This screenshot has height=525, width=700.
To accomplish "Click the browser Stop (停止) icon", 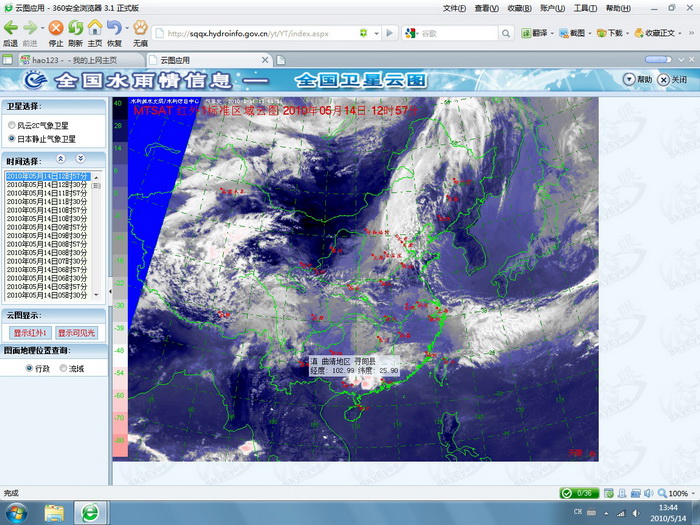I will pos(55,28).
